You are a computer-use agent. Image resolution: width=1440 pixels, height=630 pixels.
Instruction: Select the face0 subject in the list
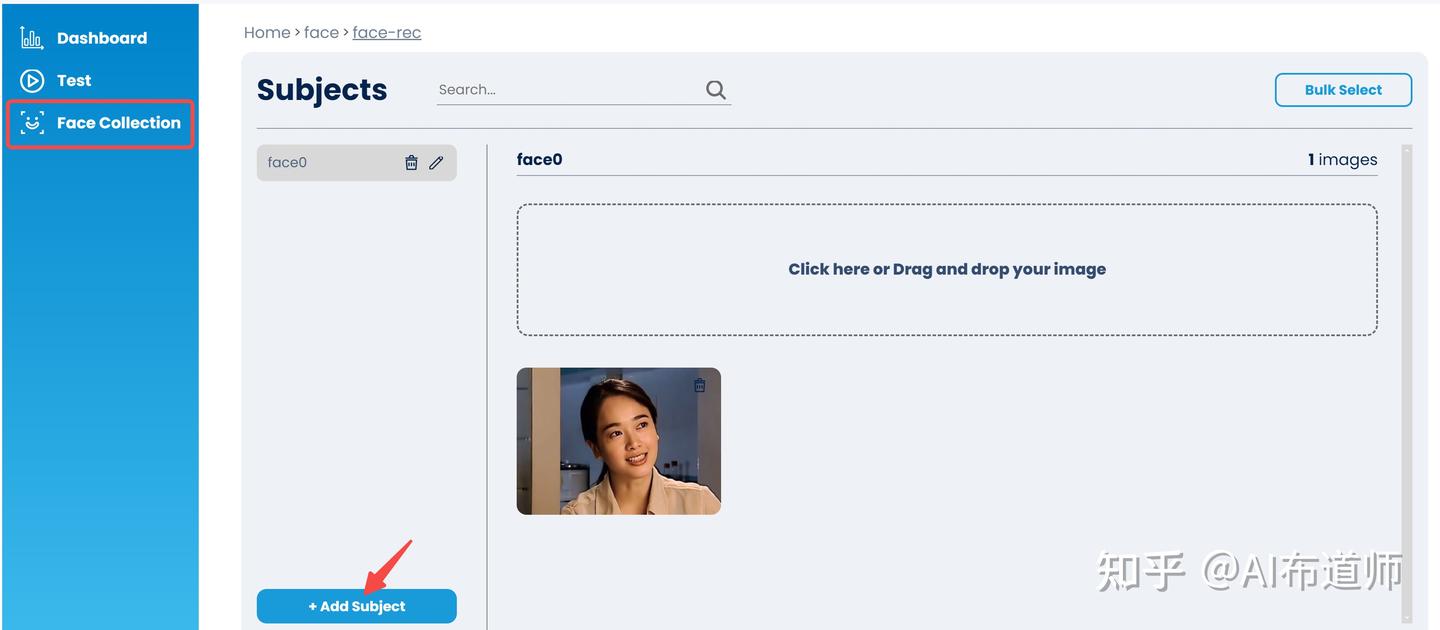coord(320,163)
